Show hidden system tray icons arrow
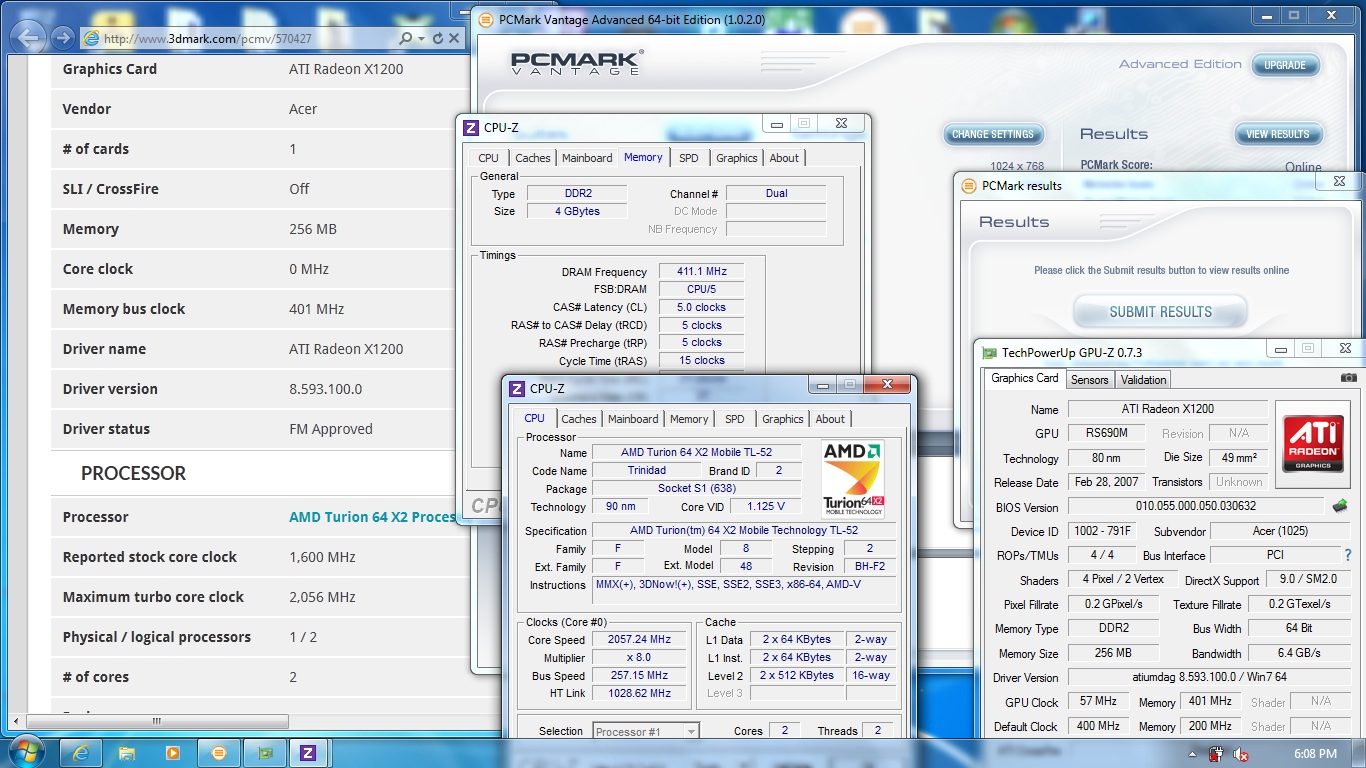Viewport: 1366px width, 768px height. 1192,753
